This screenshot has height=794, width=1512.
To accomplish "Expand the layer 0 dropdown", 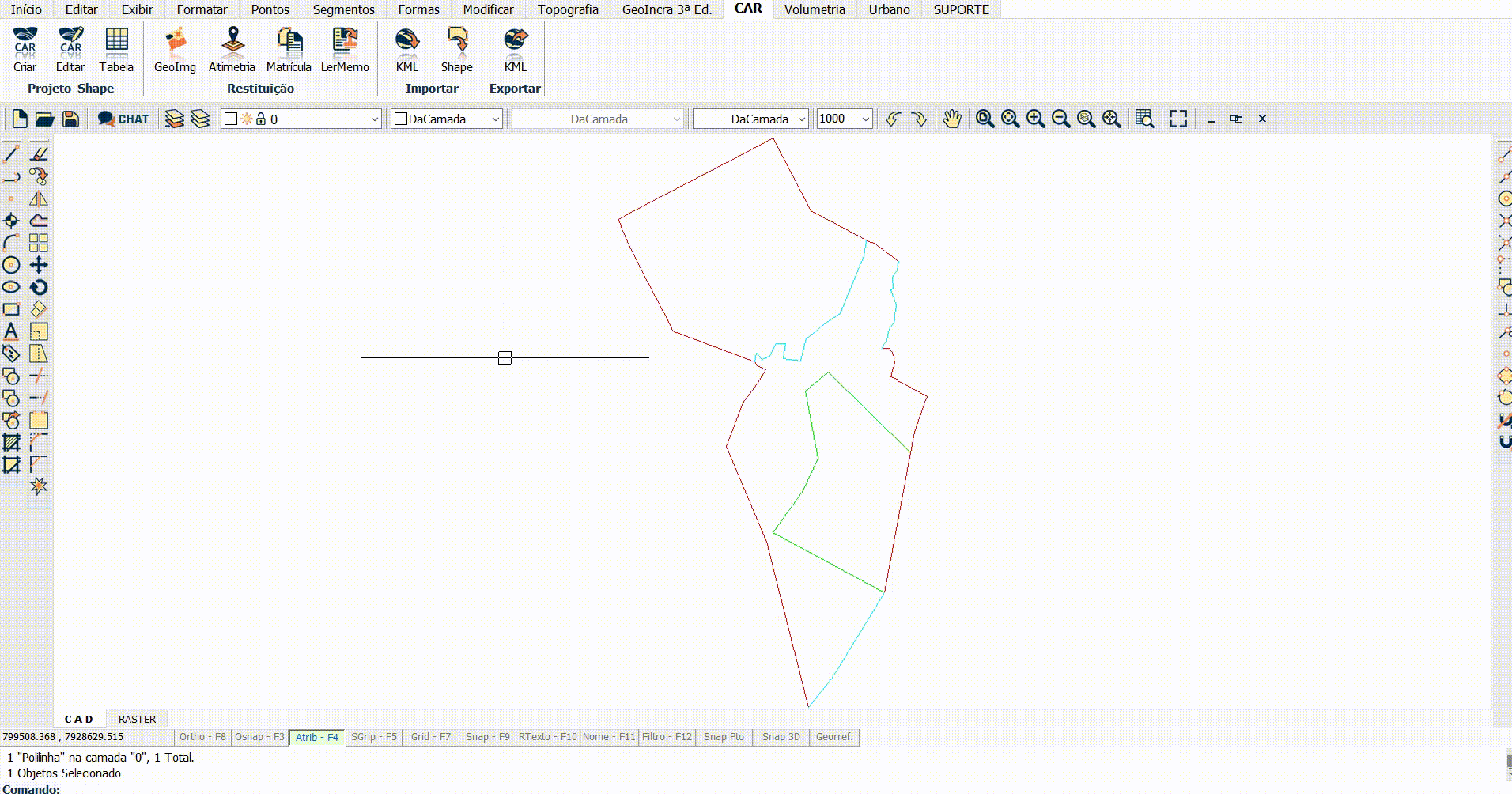I will click(x=374, y=119).
